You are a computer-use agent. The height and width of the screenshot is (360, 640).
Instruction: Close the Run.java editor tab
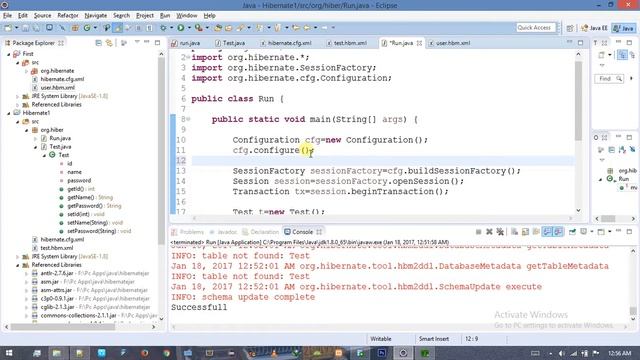(419, 43)
